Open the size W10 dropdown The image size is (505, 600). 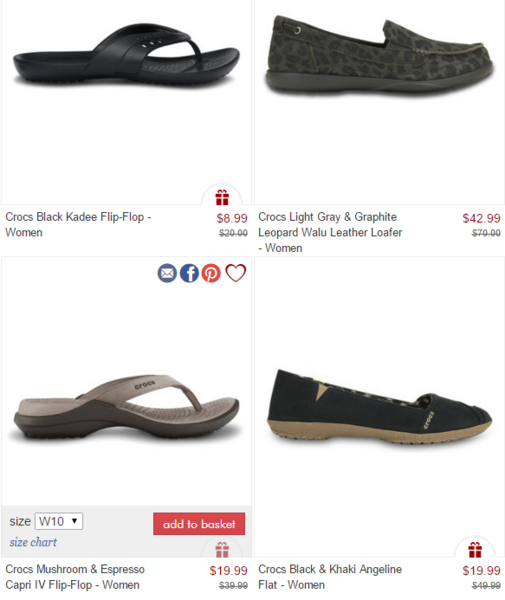pos(59,521)
